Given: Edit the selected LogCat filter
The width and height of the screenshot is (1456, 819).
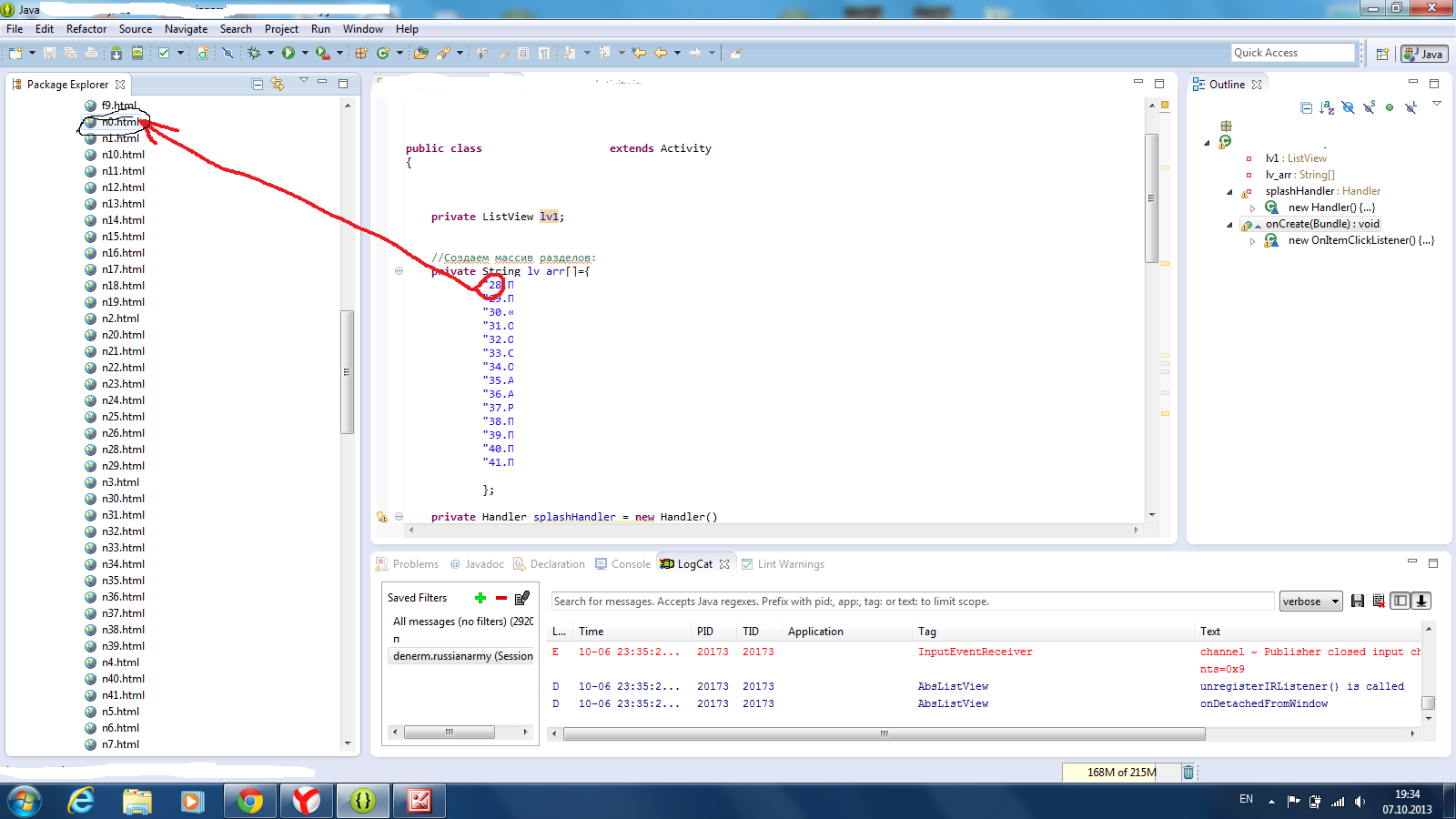Looking at the screenshot, I should coord(522,598).
